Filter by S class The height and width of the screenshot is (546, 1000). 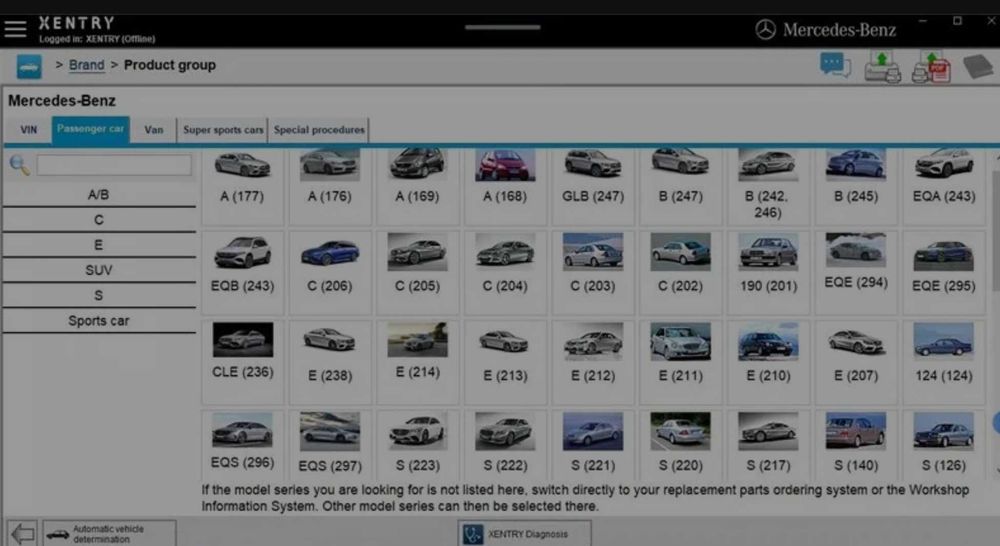(99, 295)
